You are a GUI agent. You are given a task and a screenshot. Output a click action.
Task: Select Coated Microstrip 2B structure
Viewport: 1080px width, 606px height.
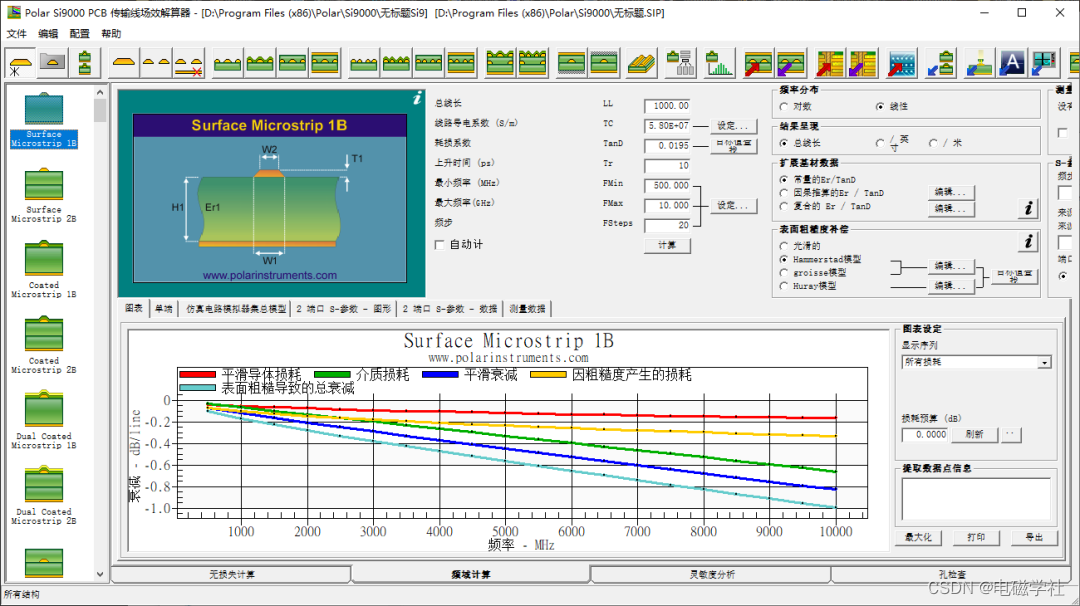[44, 346]
